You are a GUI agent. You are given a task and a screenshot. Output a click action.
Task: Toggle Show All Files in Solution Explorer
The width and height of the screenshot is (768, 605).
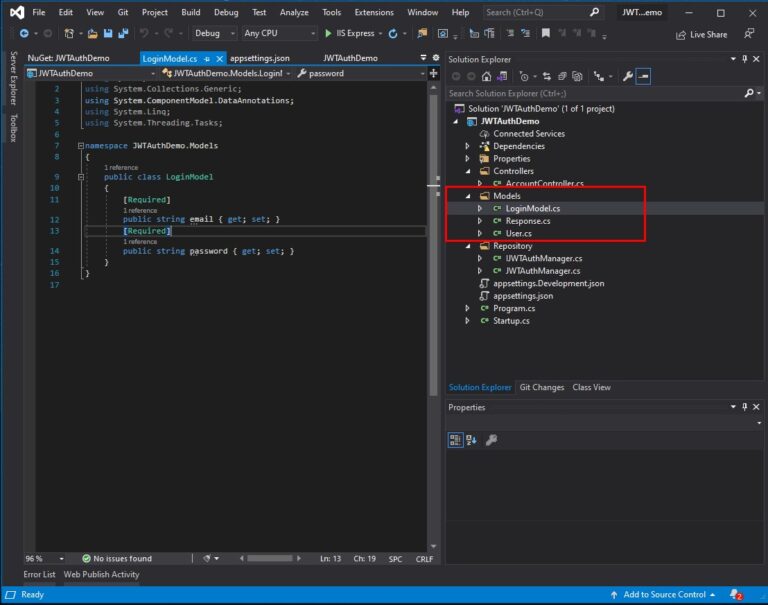[x=577, y=76]
